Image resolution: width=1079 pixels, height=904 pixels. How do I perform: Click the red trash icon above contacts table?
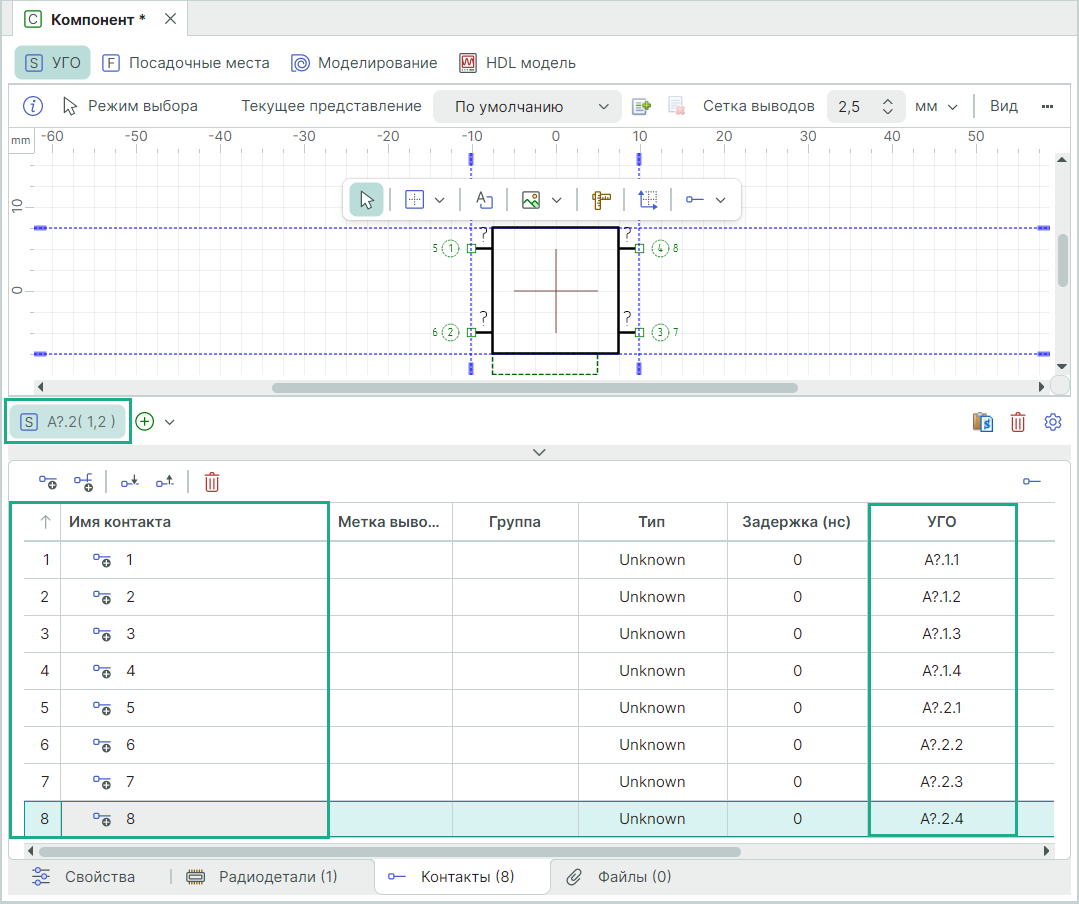212,482
